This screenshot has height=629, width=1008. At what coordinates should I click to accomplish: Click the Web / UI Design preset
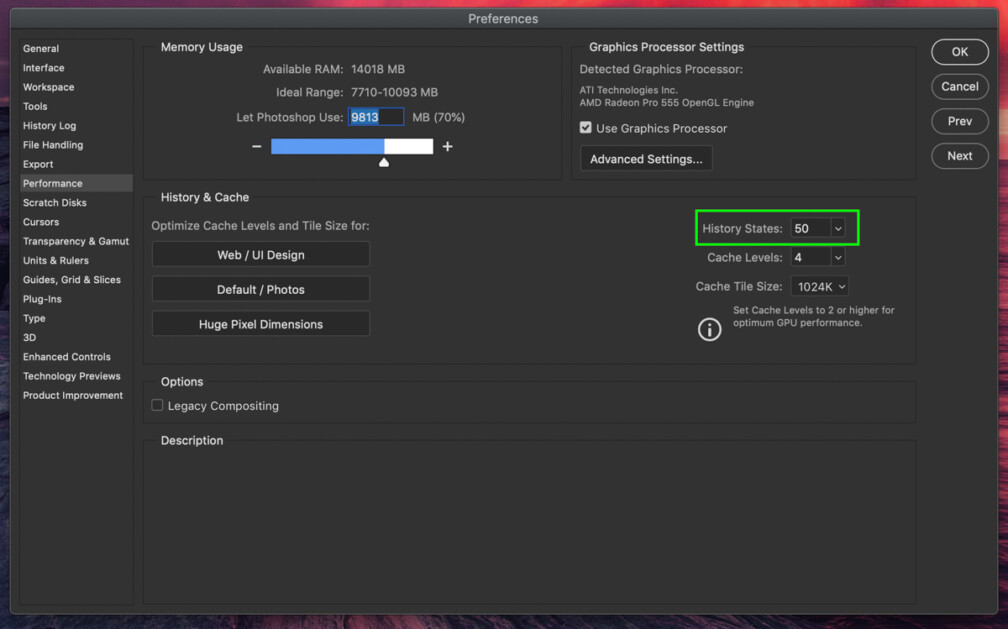tap(260, 255)
